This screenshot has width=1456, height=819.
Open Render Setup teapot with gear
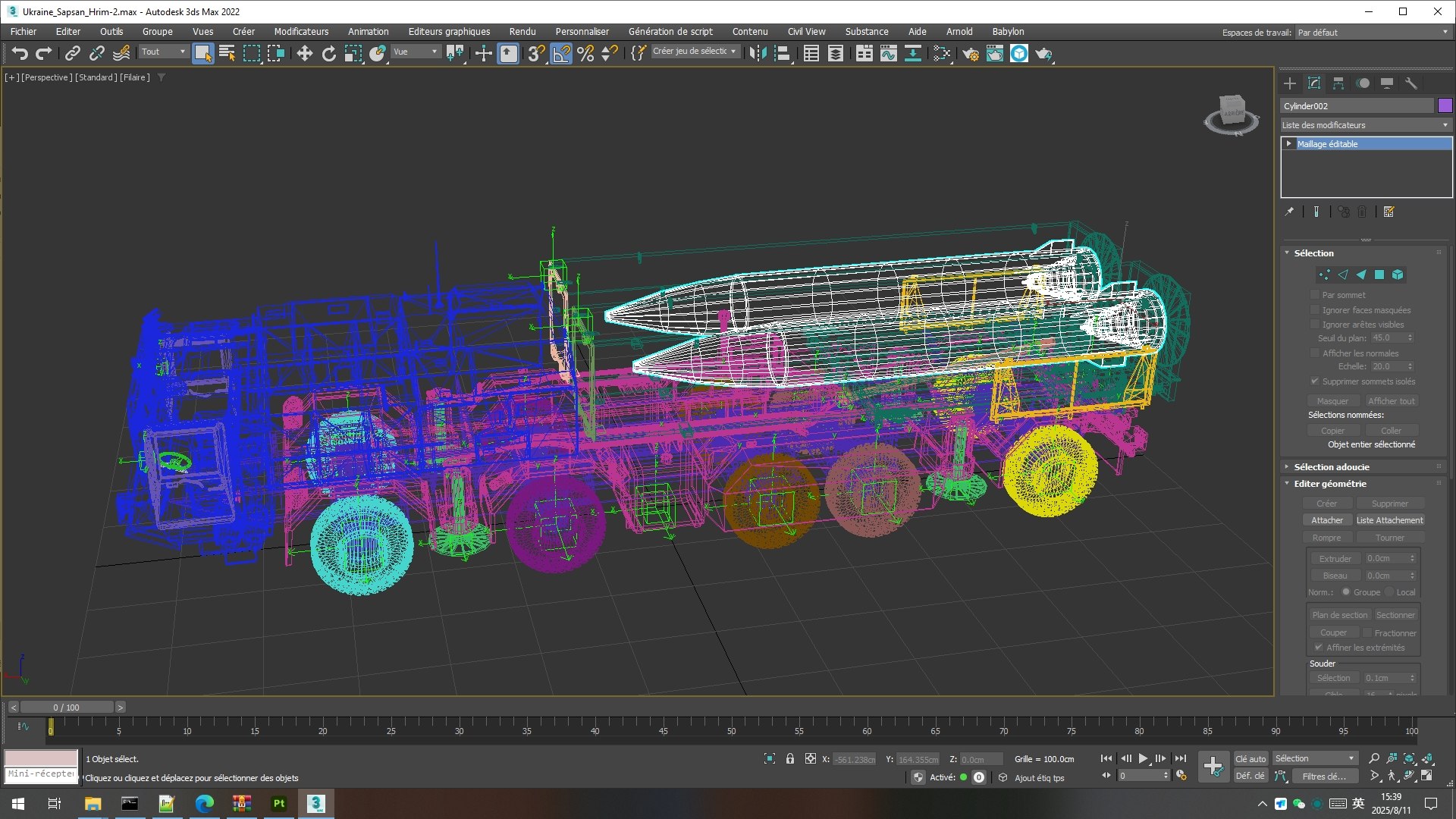(970, 53)
